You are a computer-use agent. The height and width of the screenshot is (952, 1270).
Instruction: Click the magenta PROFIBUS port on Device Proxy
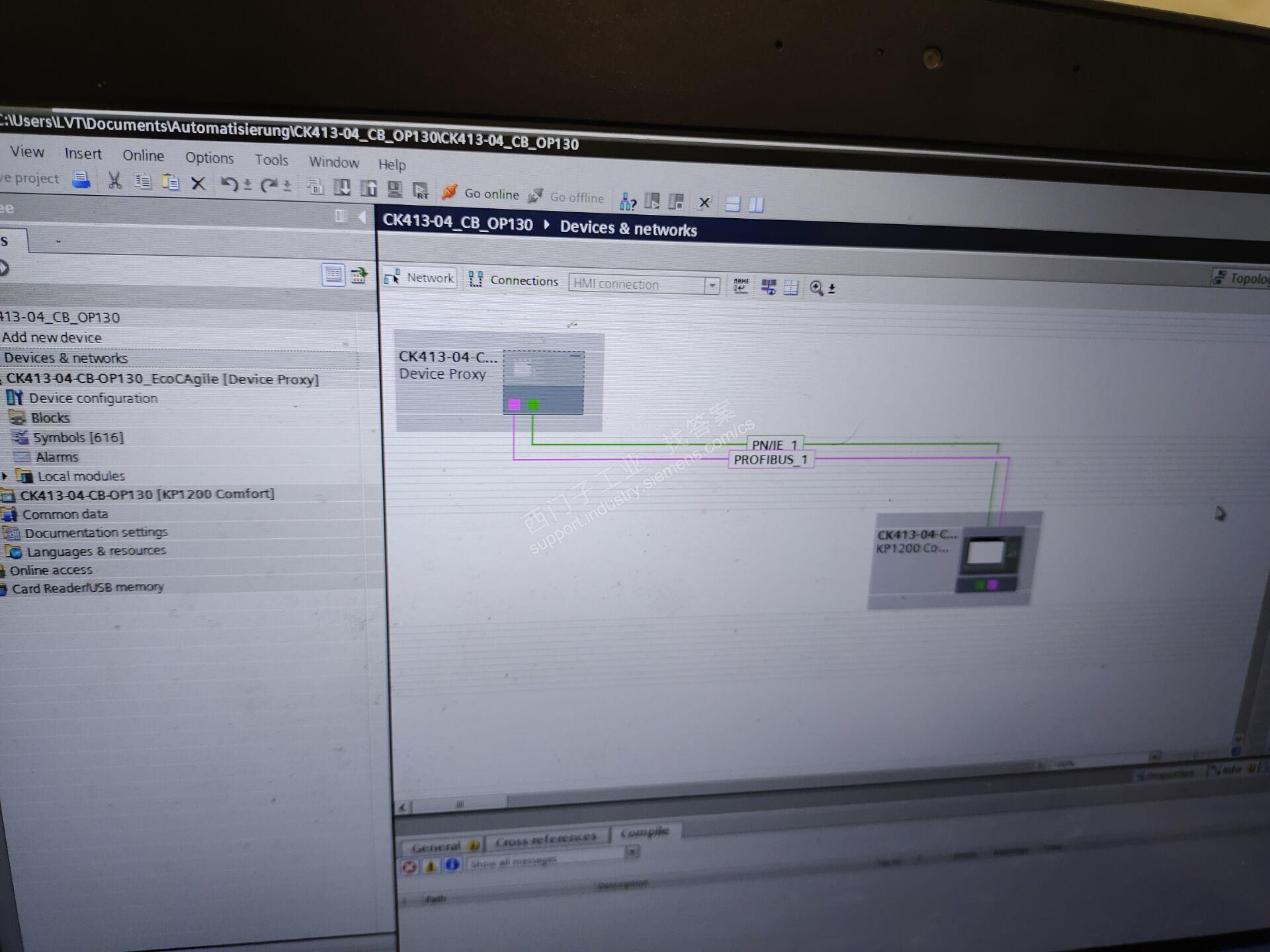(x=514, y=405)
